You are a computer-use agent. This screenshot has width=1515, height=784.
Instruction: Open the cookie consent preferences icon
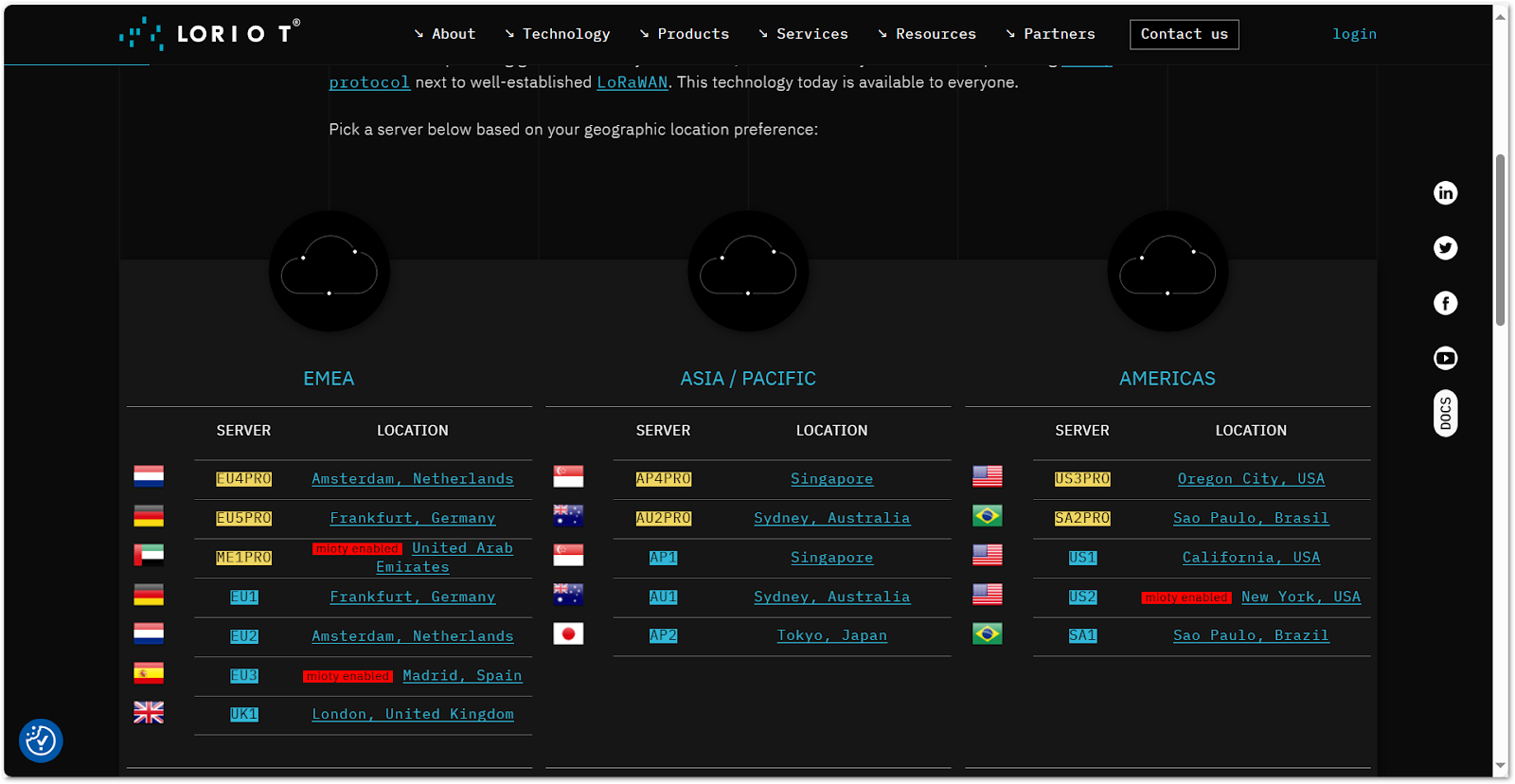41,740
